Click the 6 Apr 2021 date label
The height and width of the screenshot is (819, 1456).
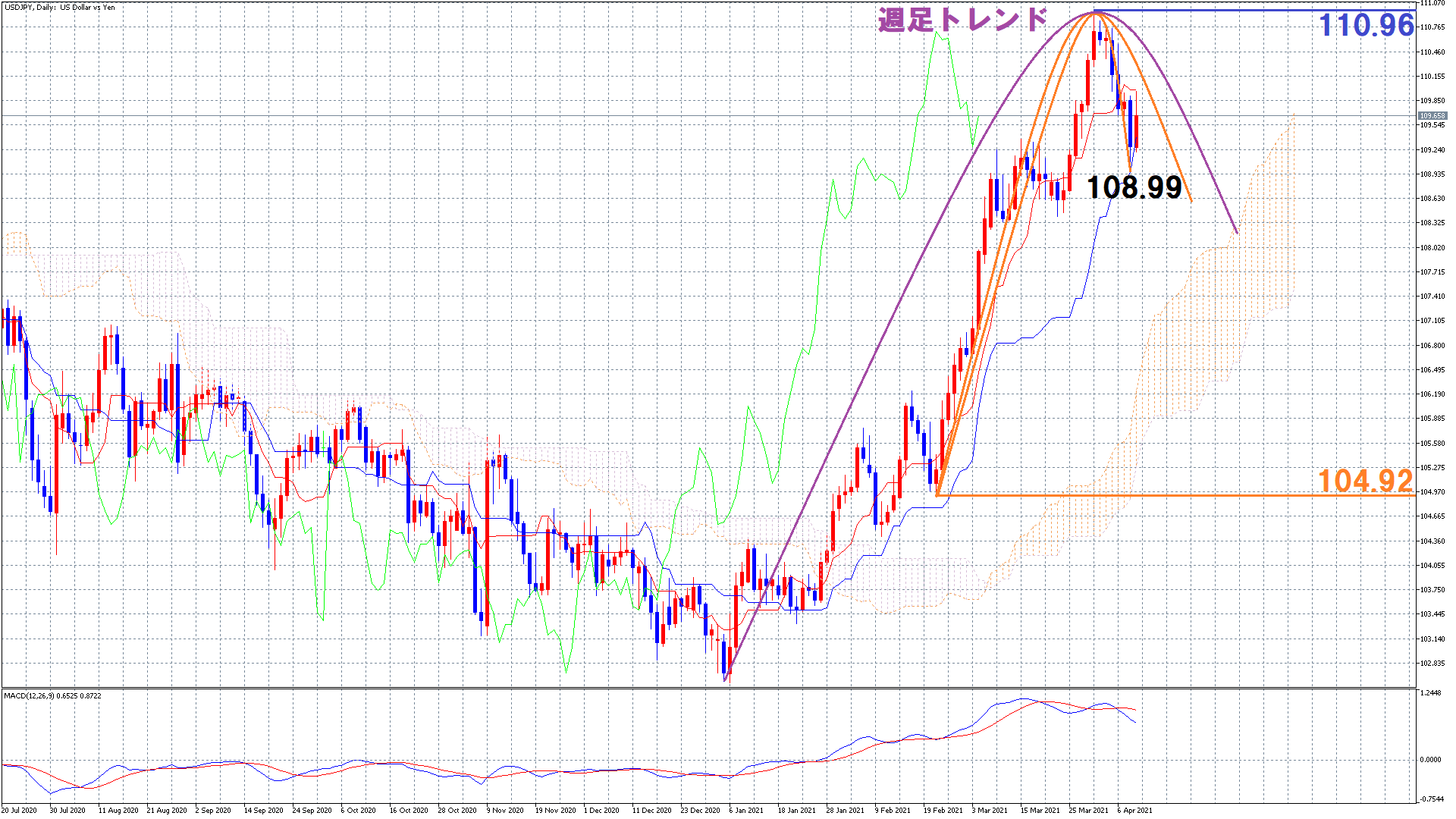1134,810
